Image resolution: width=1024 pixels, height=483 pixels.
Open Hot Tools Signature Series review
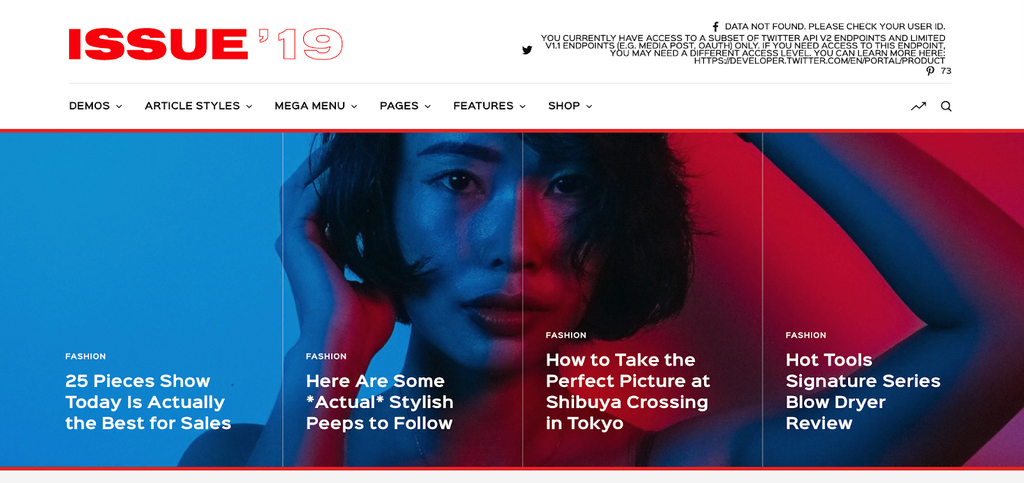[x=863, y=392]
